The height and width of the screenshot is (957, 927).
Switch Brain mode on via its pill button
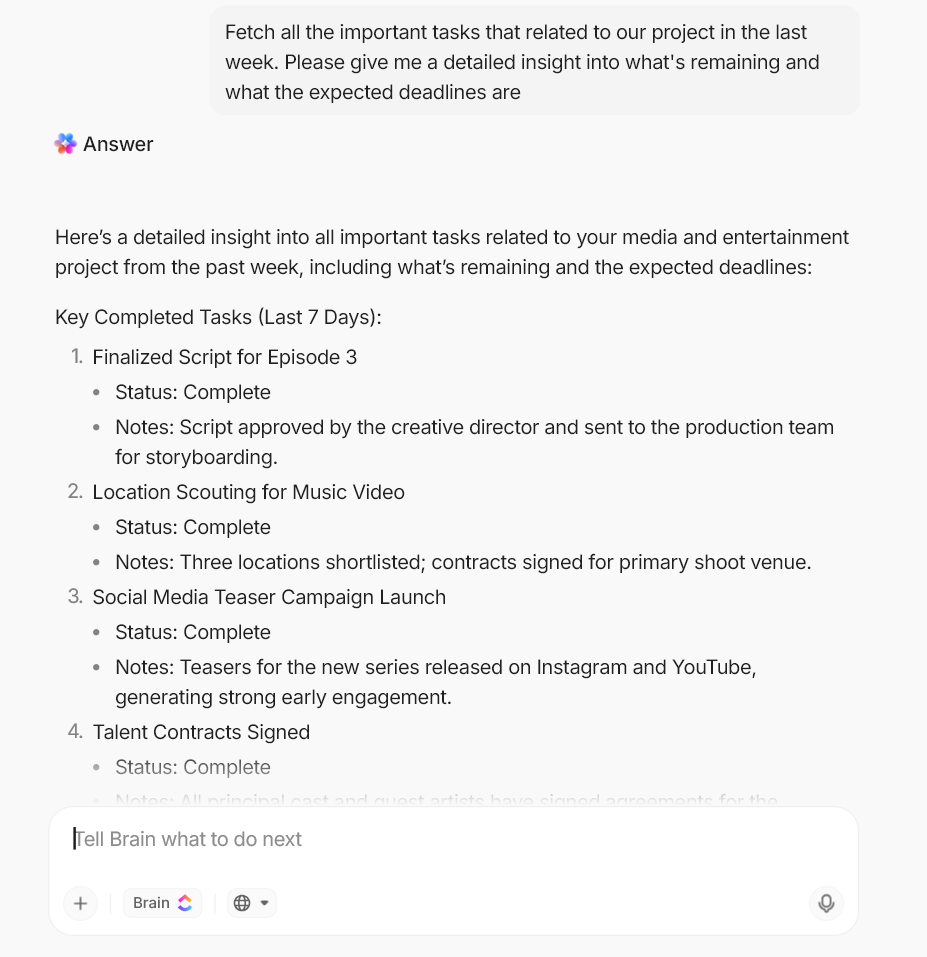[x=162, y=902]
